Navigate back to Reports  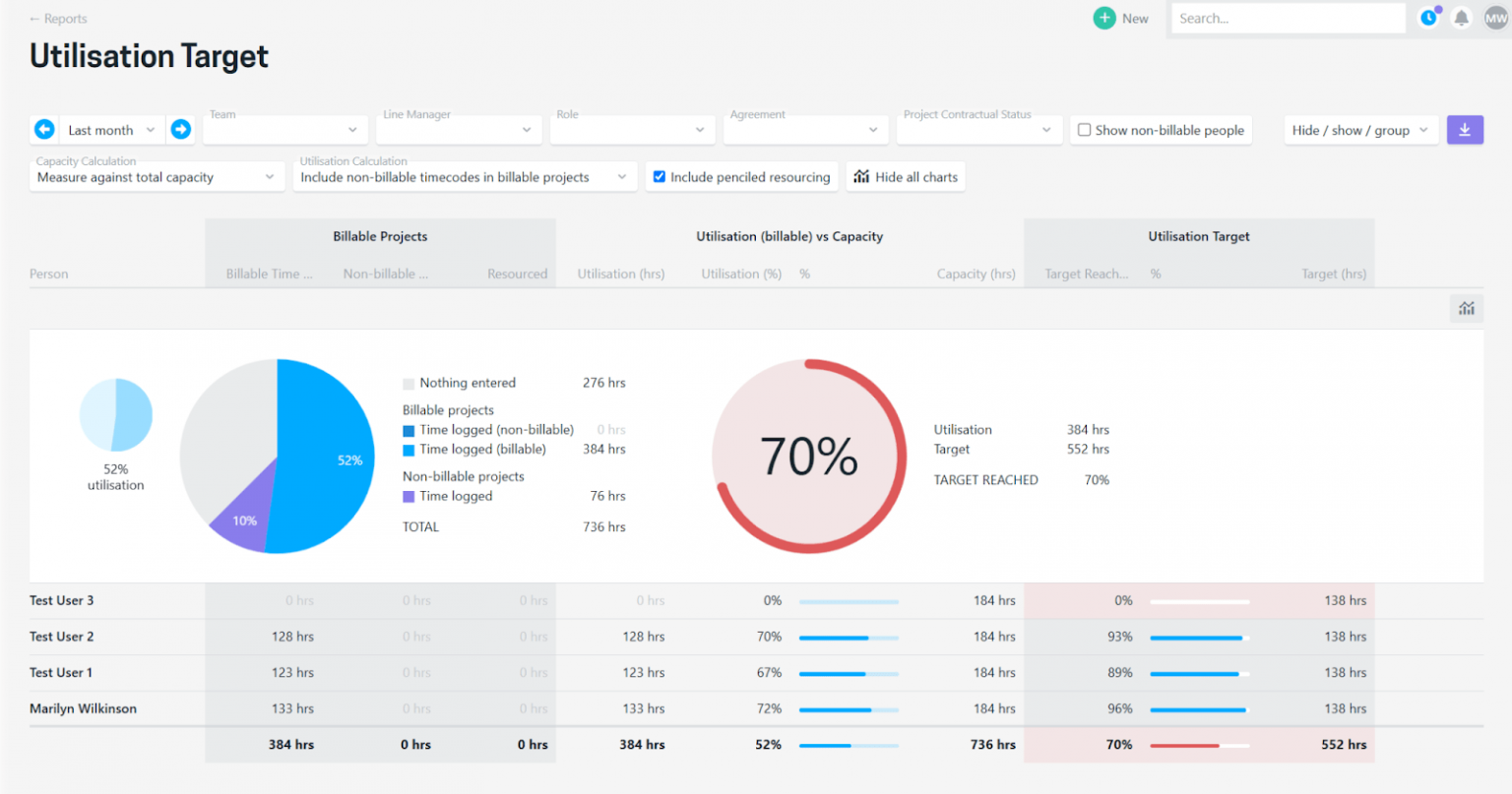(x=58, y=18)
